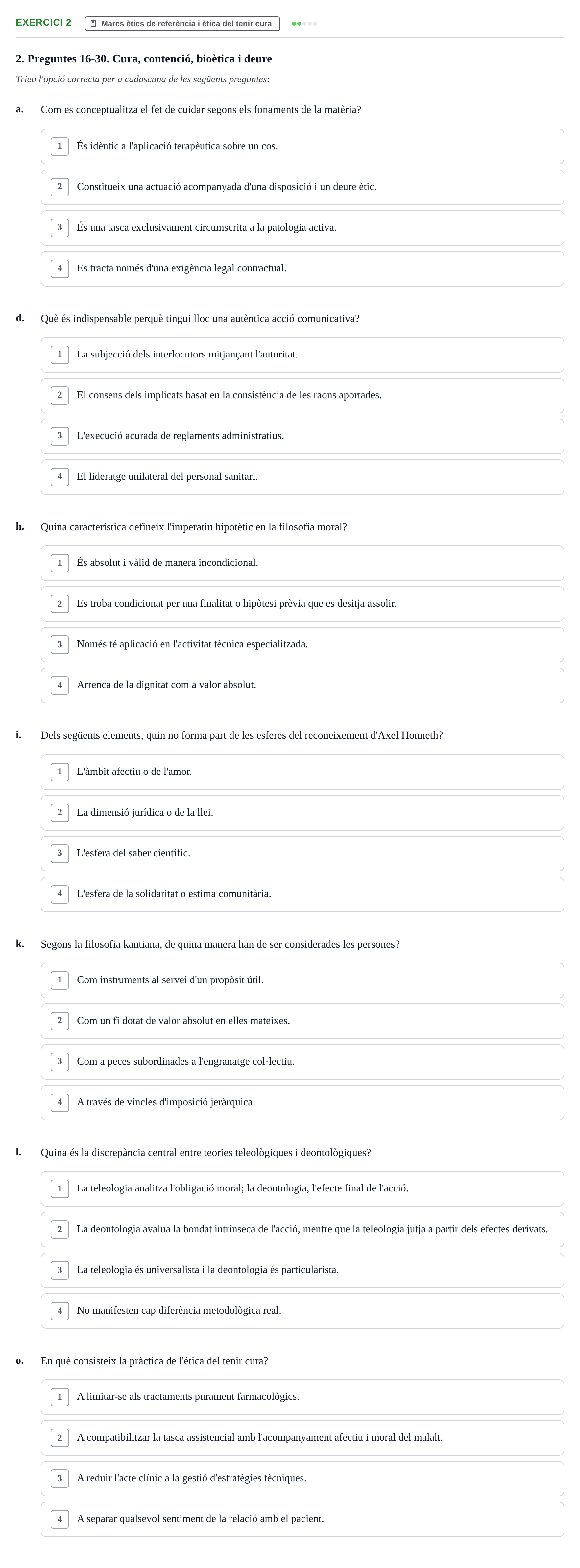Choose 'És absolut i vàlid de manera incondicional'
The image size is (580, 1568).
302,563
